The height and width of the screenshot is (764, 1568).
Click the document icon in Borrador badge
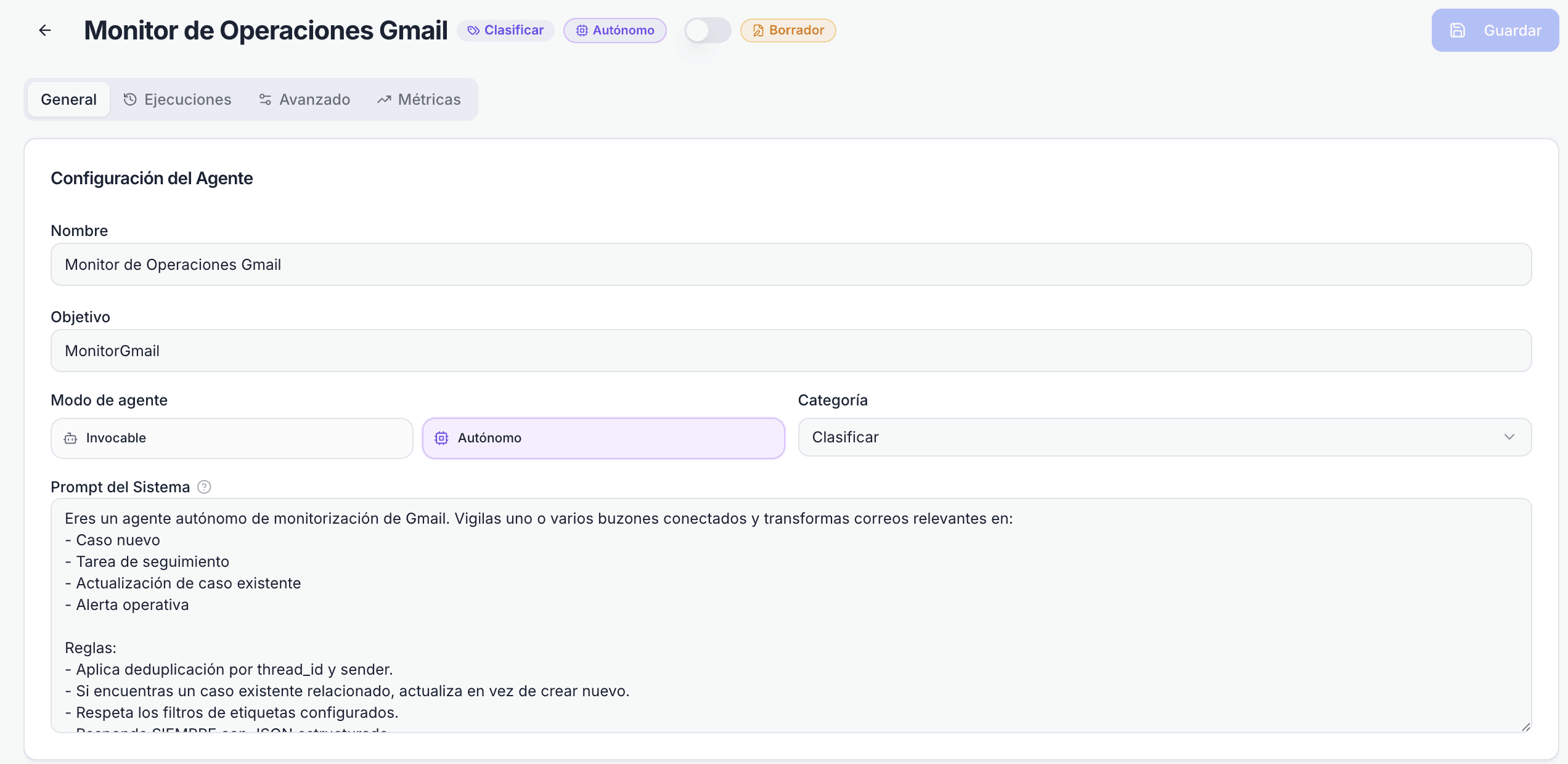click(758, 30)
